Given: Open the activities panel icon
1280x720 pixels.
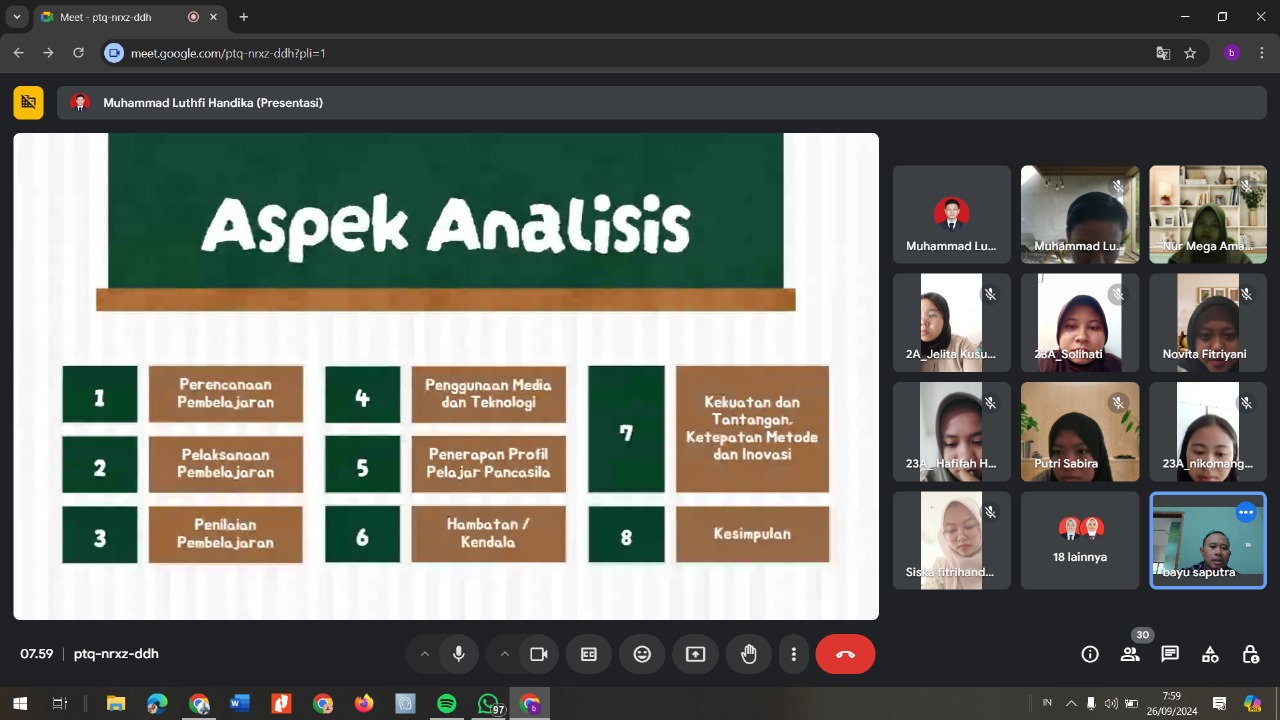Looking at the screenshot, I should click(x=1210, y=654).
